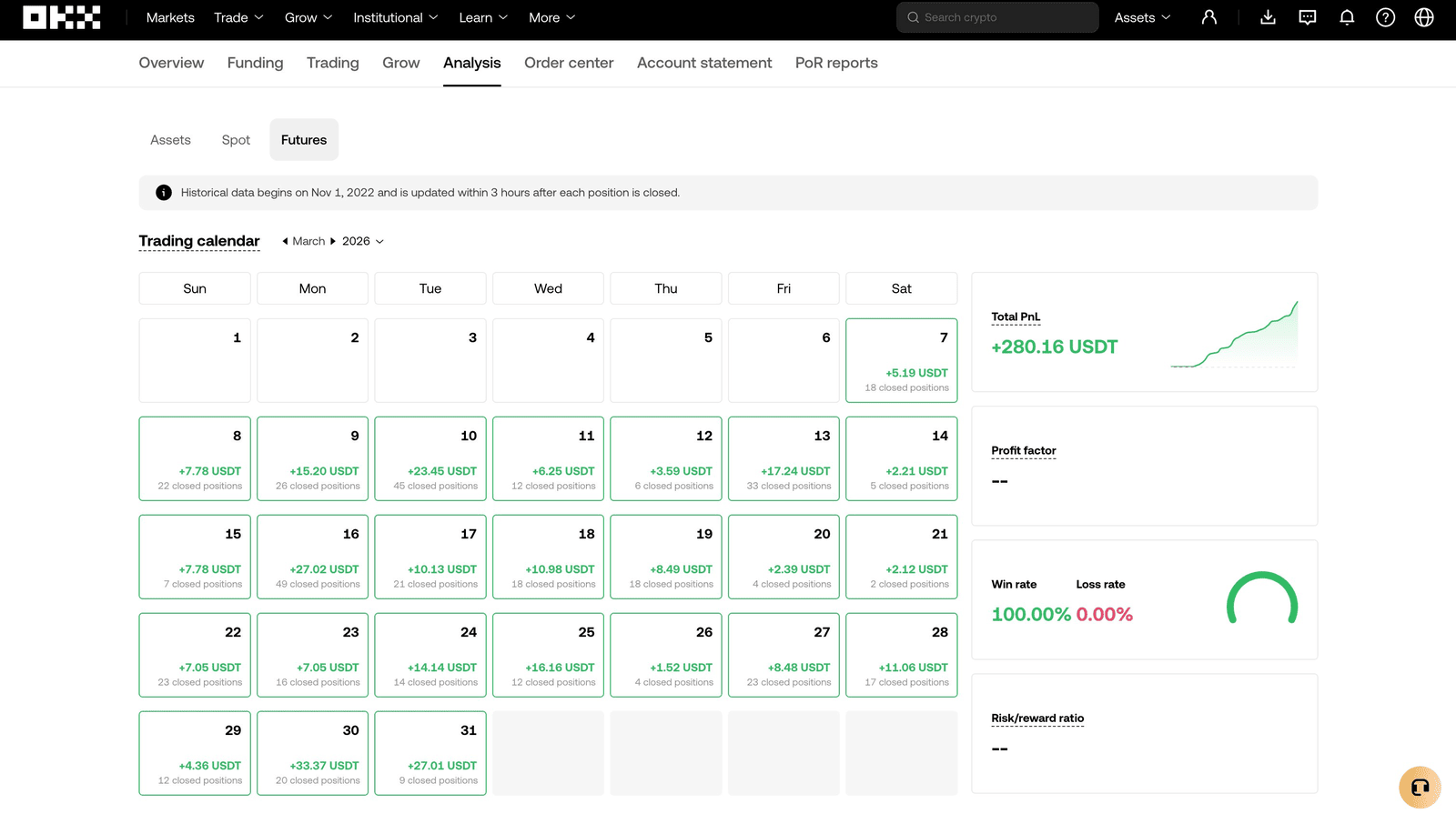Screen dimensions: 1456x824
Task: Click the Trading calendar heading
Action: (199, 241)
